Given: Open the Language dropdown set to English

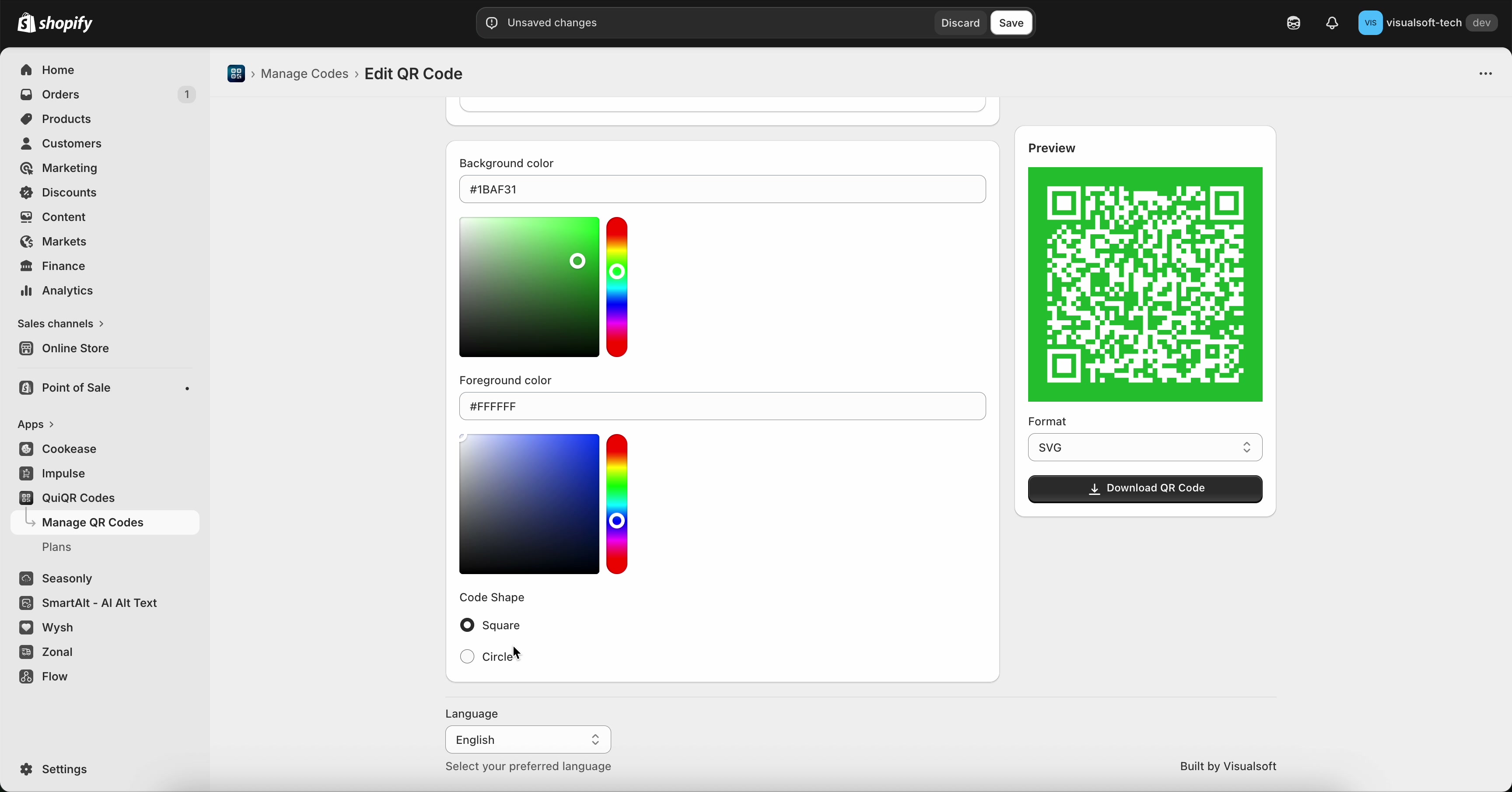Looking at the screenshot, I should [527, 739].
